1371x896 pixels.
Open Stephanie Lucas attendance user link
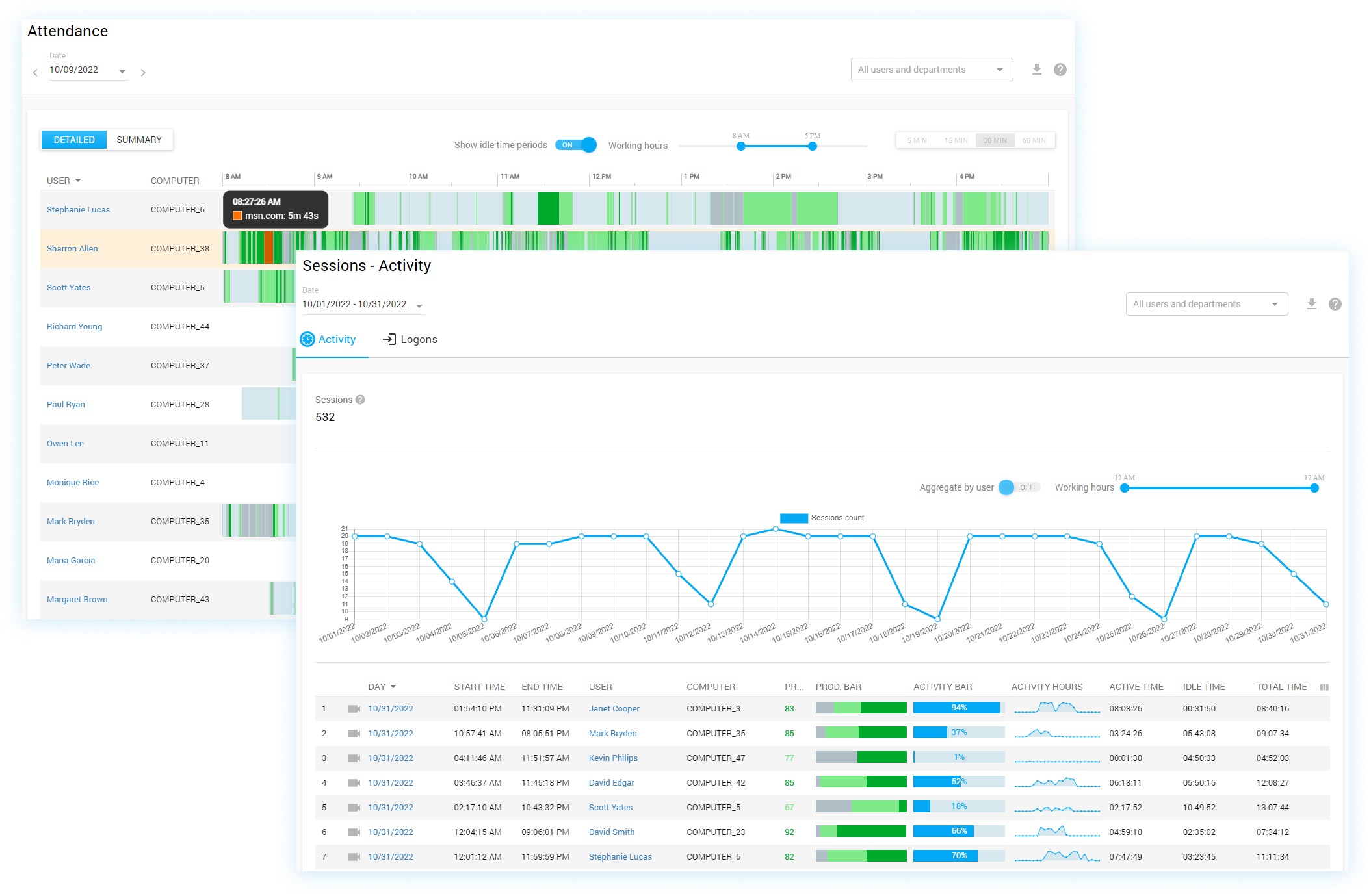(x=78, y=209)
